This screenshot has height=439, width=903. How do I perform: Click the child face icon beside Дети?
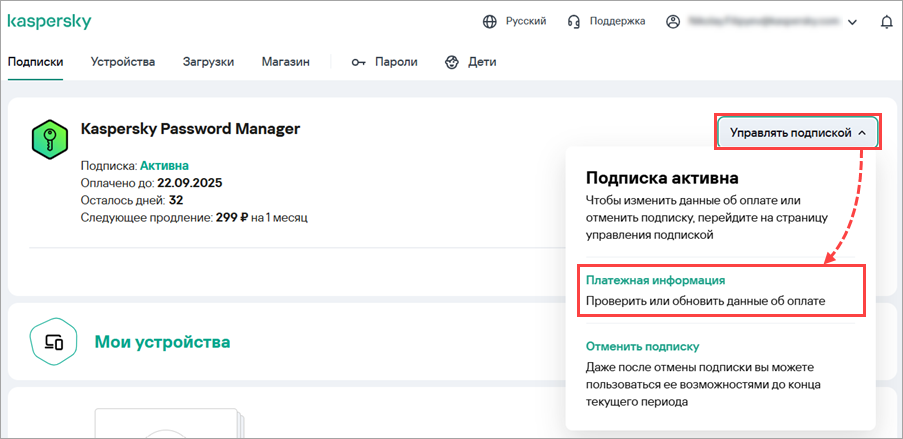click(x=453, y=62)
